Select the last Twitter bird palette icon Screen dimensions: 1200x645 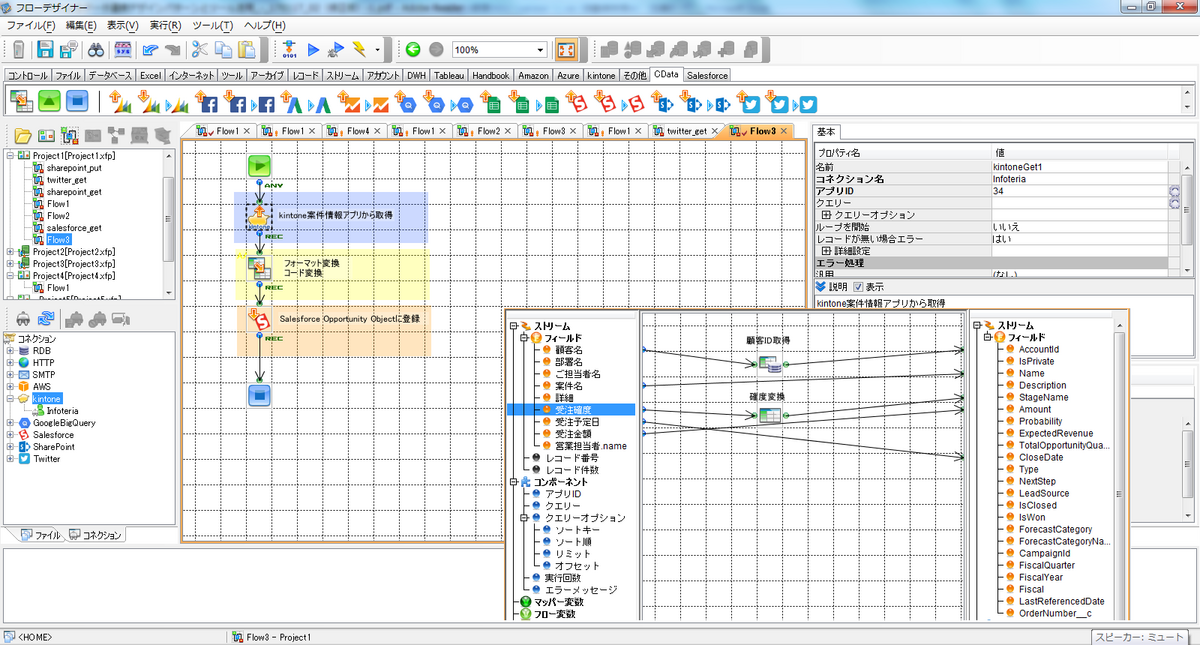point(808,104)
